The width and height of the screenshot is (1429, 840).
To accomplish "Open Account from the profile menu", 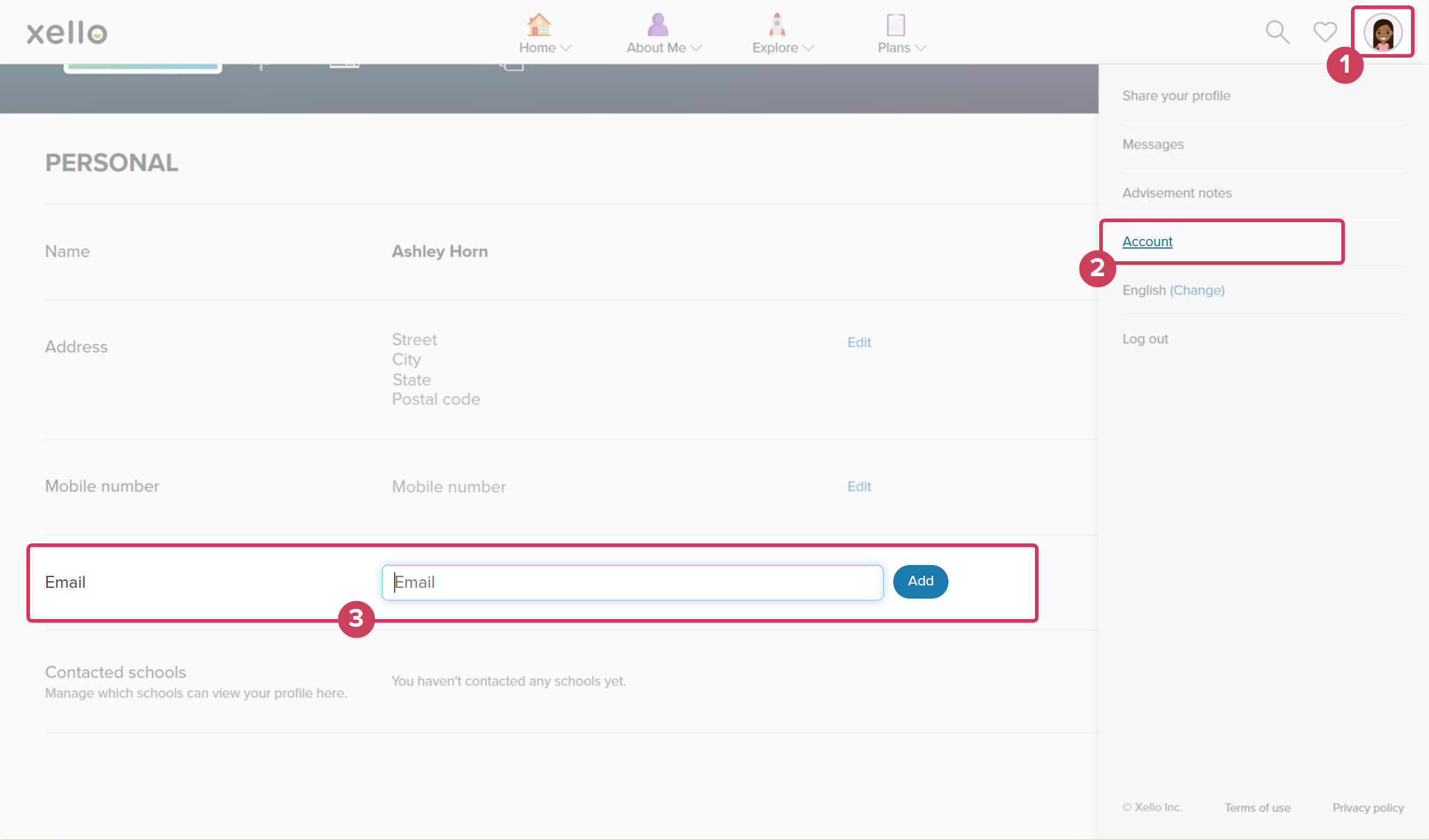I will click(x=1147, y=241).
